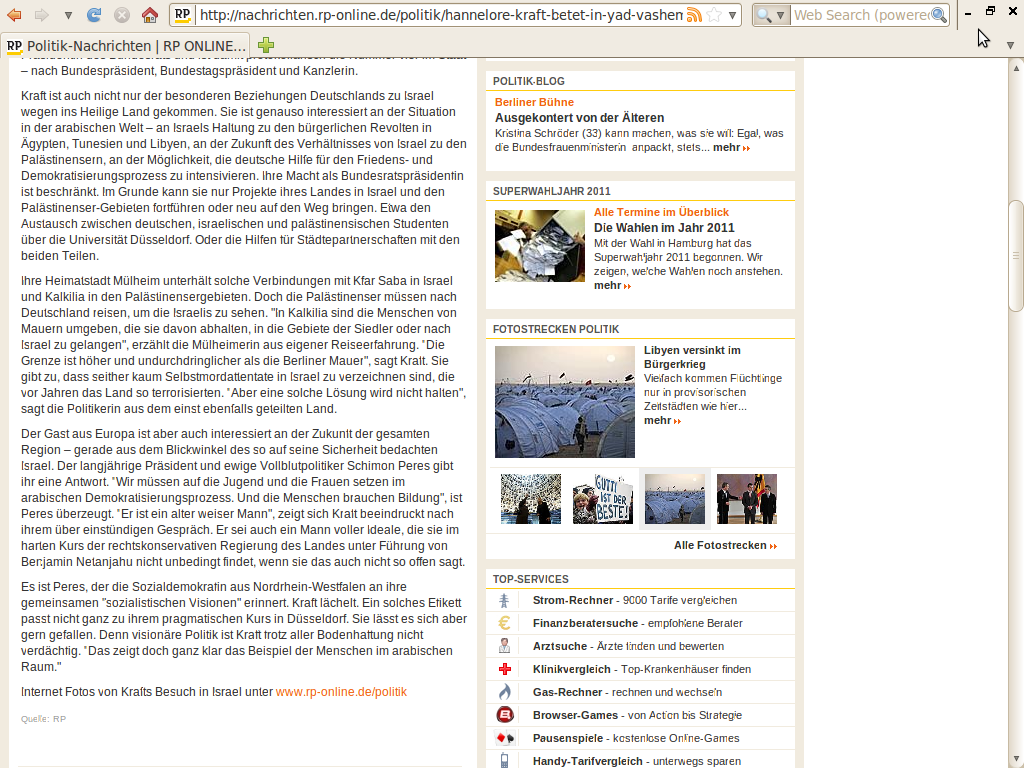Reload the page with the refresh icon
This screenshot has width=1024, height=768.
94,14
